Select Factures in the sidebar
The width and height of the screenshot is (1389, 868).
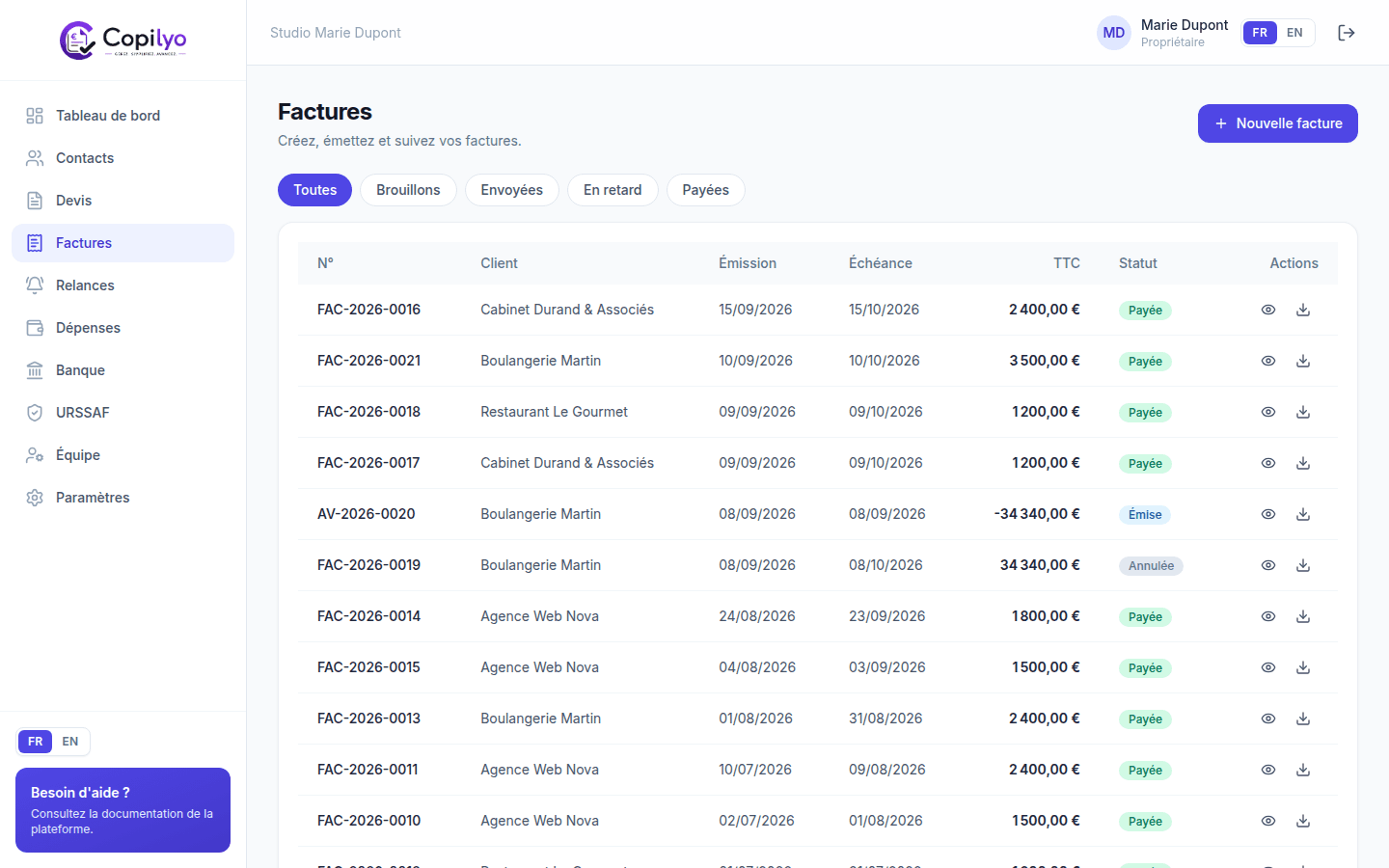click(x=123, y=243)
